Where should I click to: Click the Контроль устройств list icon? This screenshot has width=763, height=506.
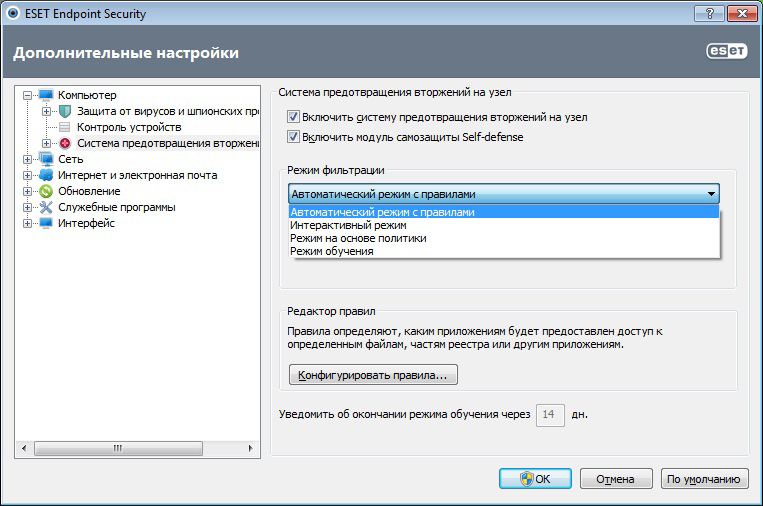pyautogui.click(x=64, y=127)
